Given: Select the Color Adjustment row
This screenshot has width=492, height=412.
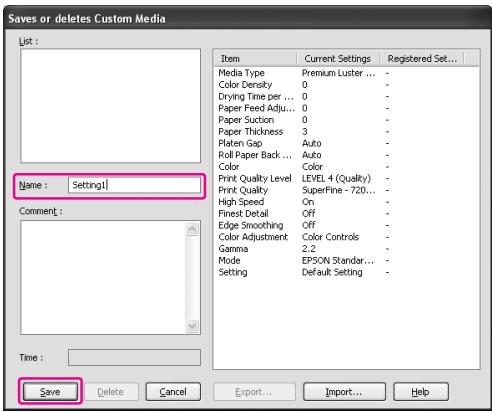Looking at the screenshot, I should coord(346,237).
